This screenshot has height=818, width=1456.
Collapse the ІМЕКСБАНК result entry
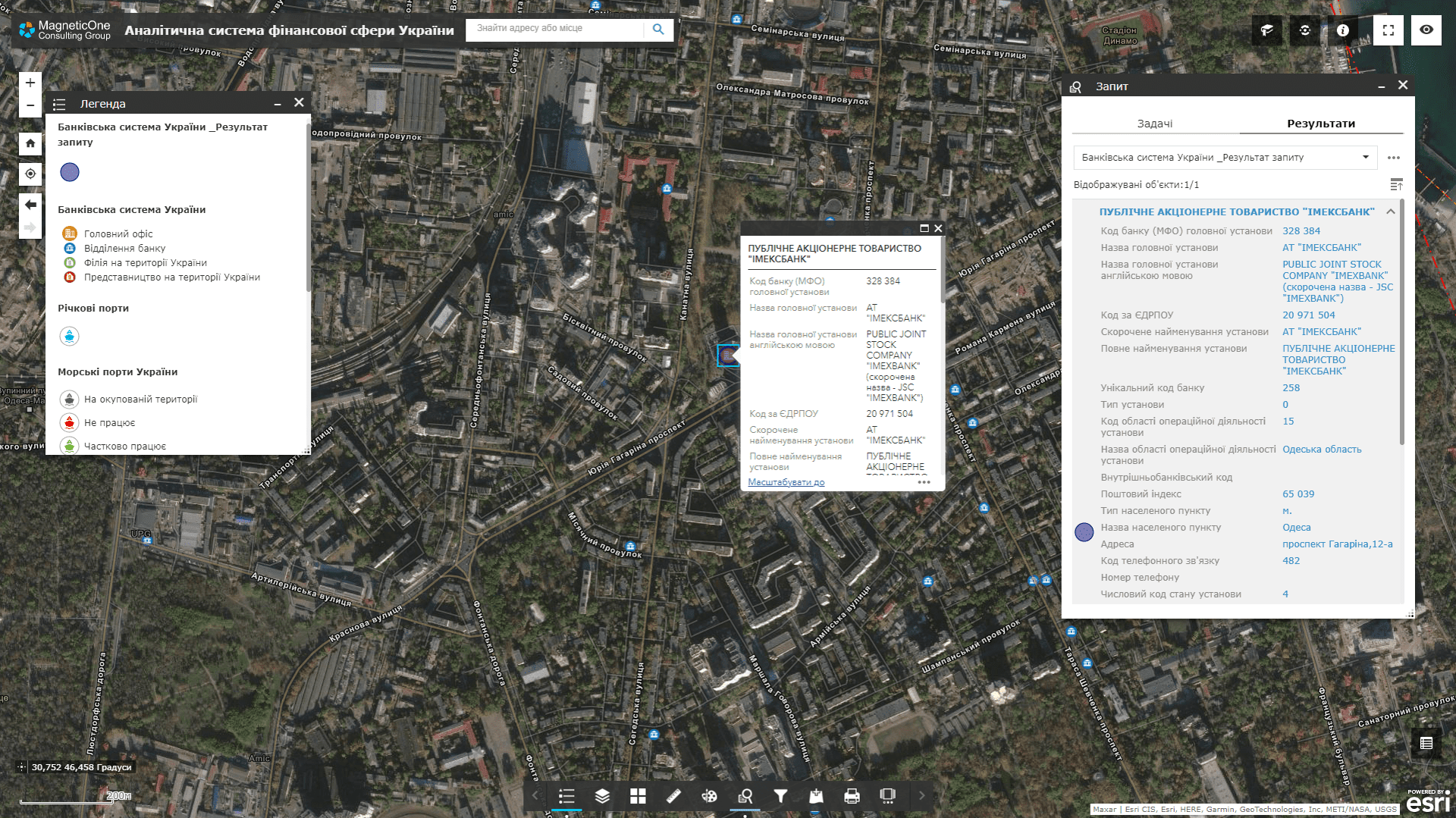point(1391,212)
